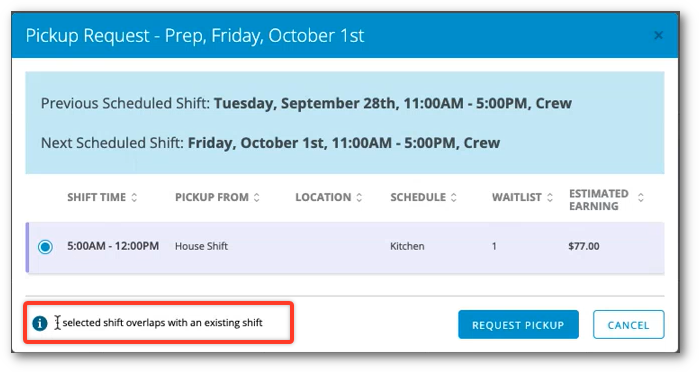Sort by Shift Time column arrows
The width and height of the screenshot is (699, 372).
pyautogui.click(x=134, y=198)
